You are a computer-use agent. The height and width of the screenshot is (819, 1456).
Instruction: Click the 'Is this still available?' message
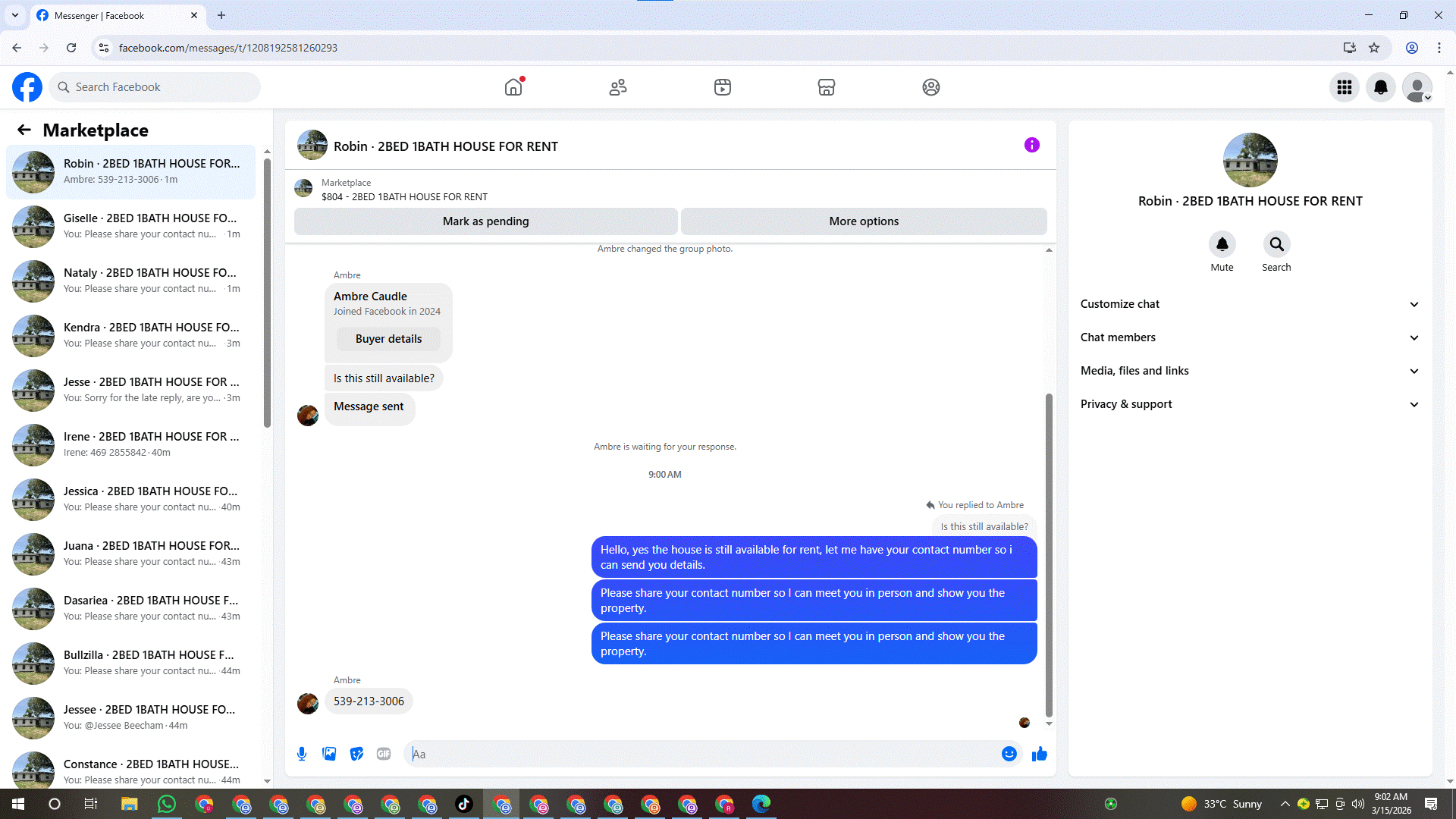(384, 378)
